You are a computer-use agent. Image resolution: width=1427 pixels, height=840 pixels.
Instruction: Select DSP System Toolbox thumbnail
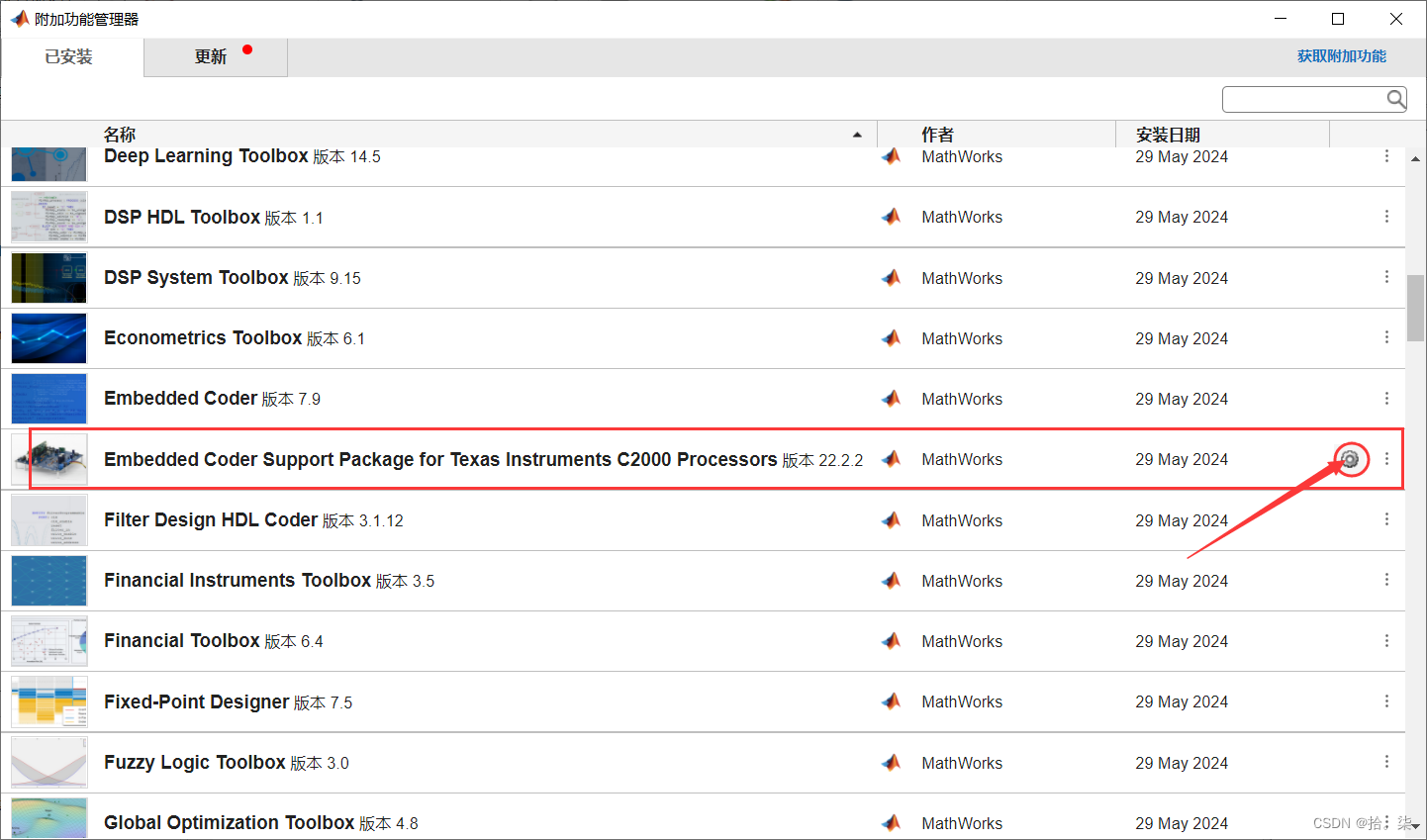[x=49, y=278]
